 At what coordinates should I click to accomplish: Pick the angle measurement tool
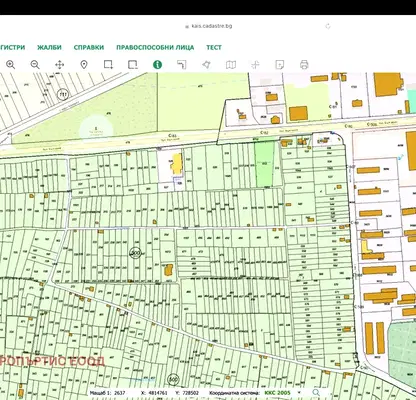tap(182, 64)
